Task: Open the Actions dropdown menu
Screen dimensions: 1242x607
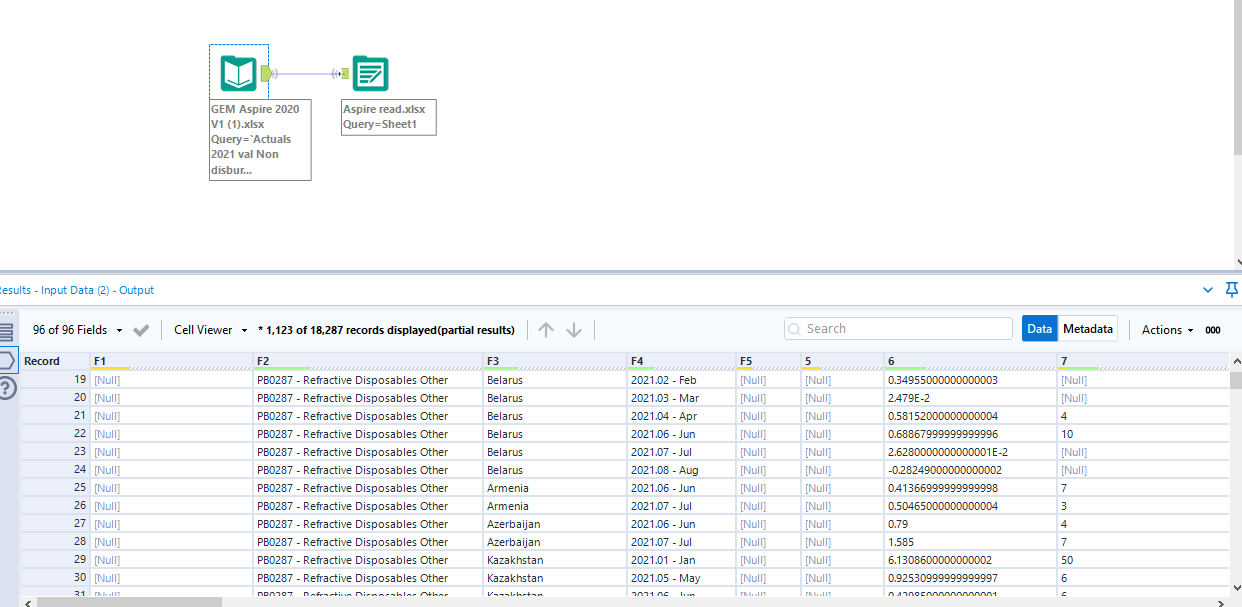Action: click(x=1168, y=330)
